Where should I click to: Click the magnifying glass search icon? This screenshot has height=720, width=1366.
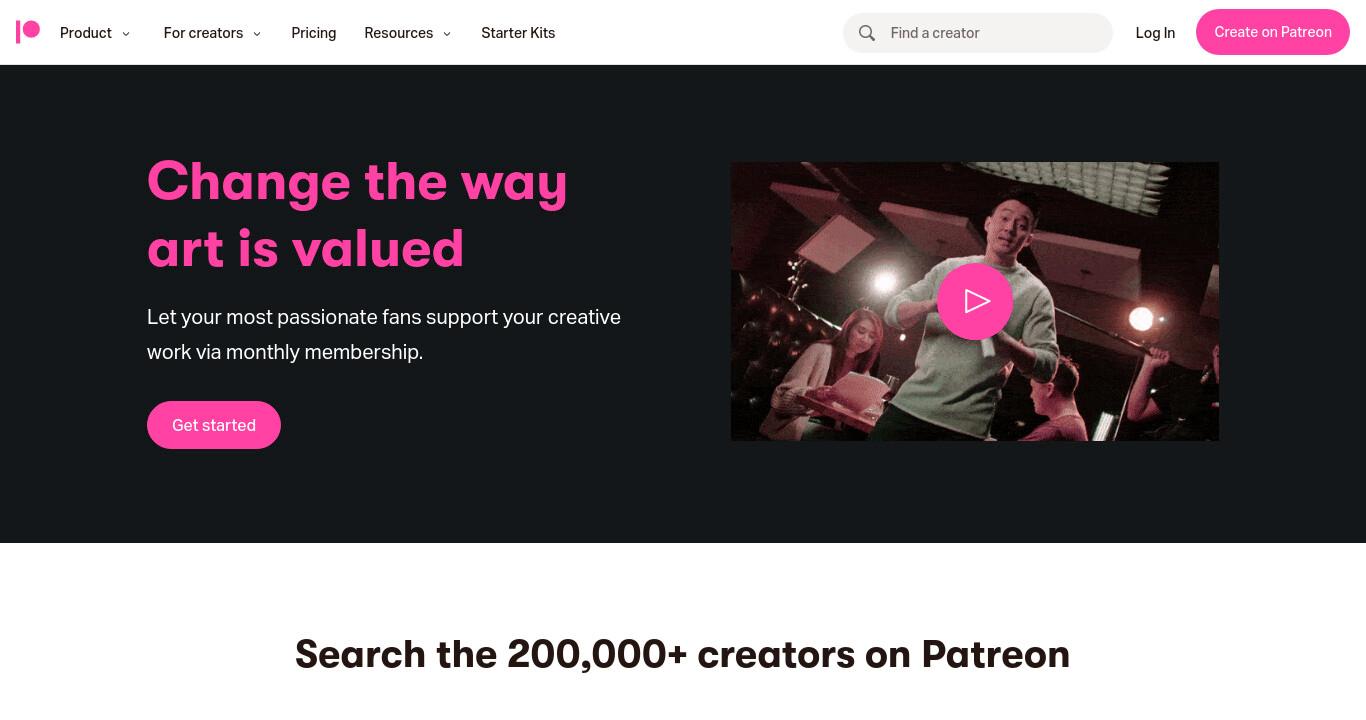[867, 33]
